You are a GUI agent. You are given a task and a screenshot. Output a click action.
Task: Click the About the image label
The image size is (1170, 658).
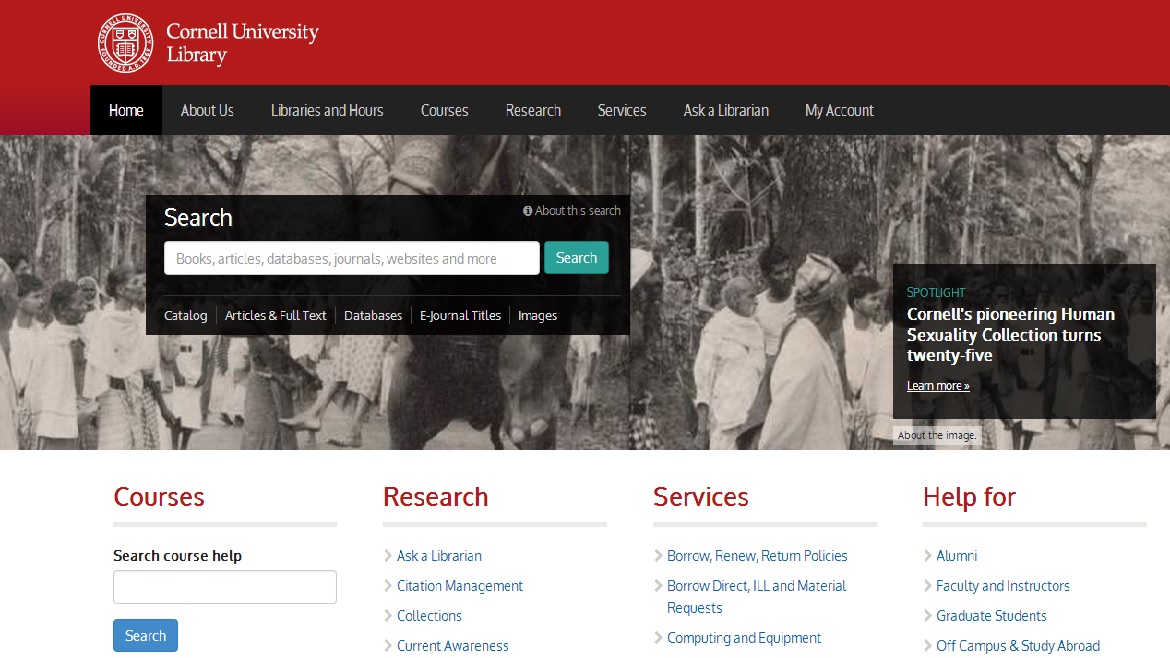pyautogui.click(x=936, y=435)
